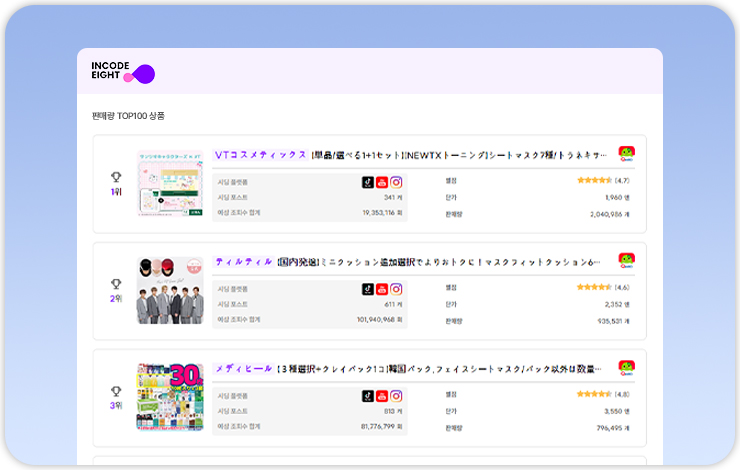Click the Instagram icon in rank 1 product

pyautogui.click(x=396, y=182)
